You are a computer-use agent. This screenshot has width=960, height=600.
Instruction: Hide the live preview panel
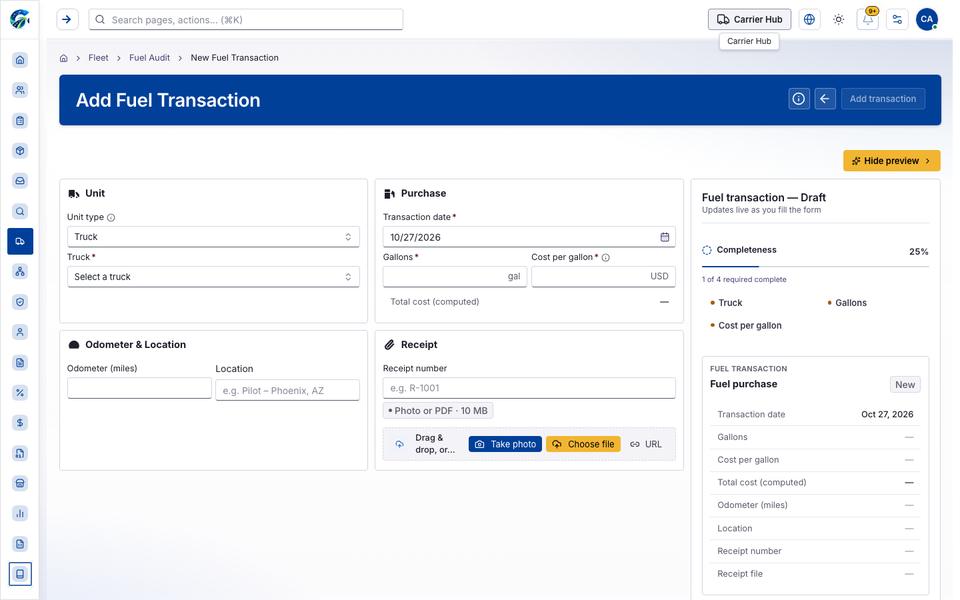tap(891, 160)
